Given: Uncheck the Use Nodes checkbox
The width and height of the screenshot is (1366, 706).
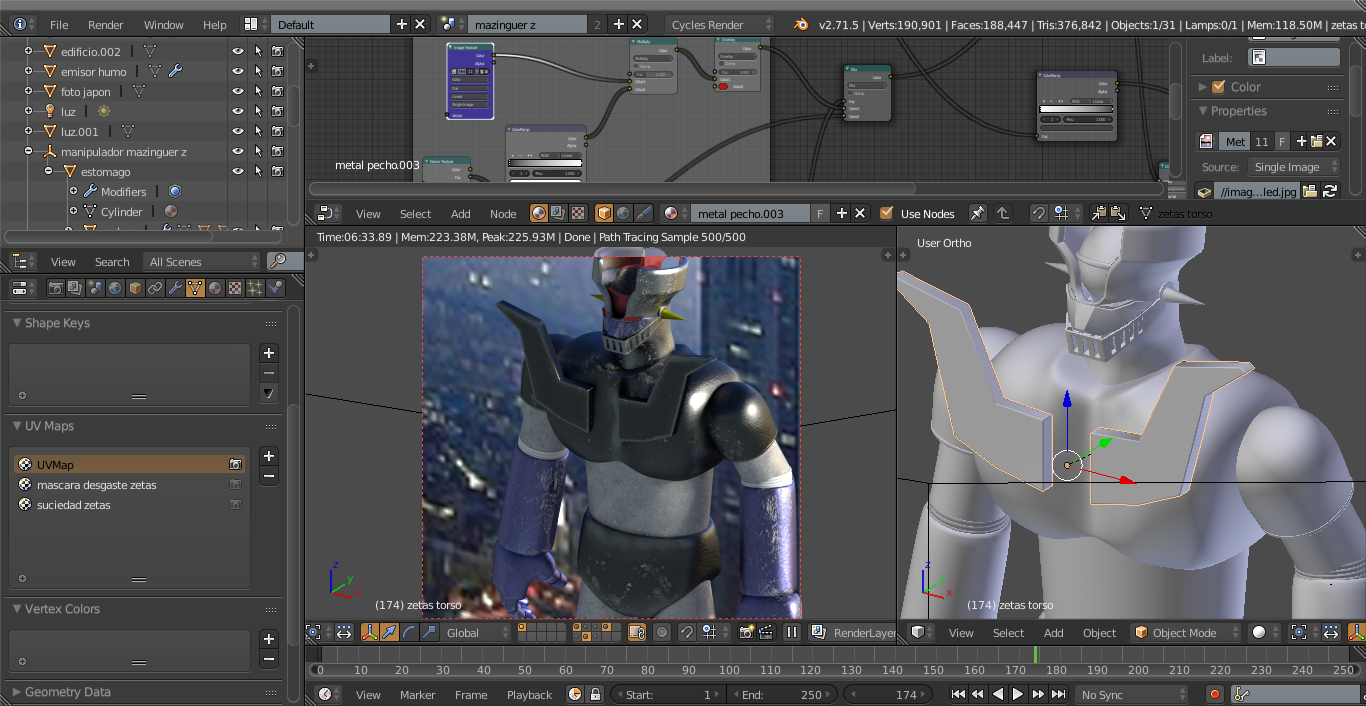Looking at the screenshot, I should click(x=886, y=213).
